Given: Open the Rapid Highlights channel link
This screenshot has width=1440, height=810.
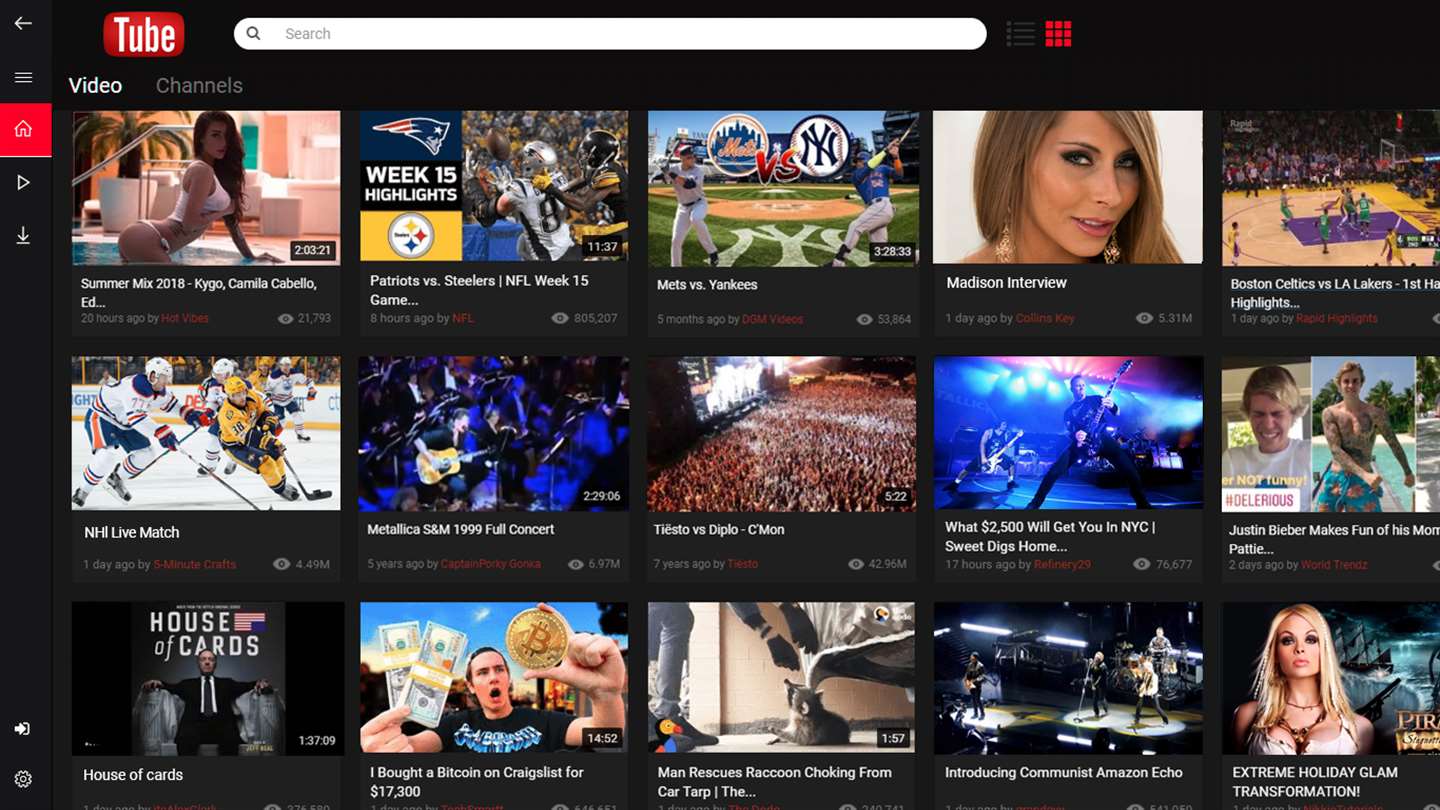Looking at the screenshot, I should click(1337, 318).
